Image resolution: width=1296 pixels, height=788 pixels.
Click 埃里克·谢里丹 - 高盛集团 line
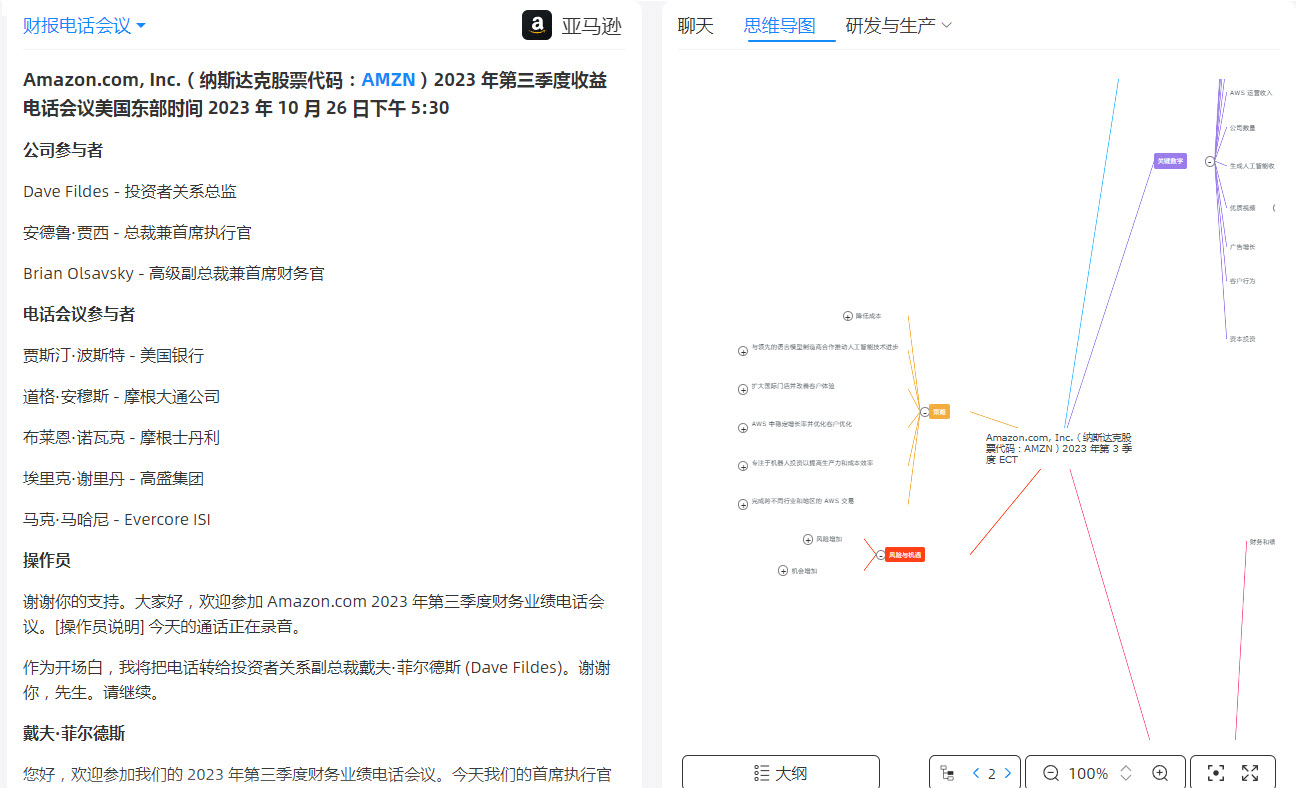113,478
